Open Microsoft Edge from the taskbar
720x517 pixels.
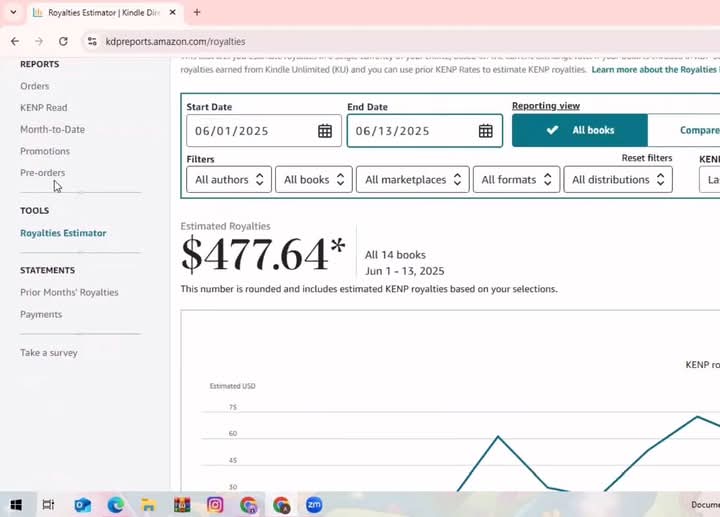[116, 505]
